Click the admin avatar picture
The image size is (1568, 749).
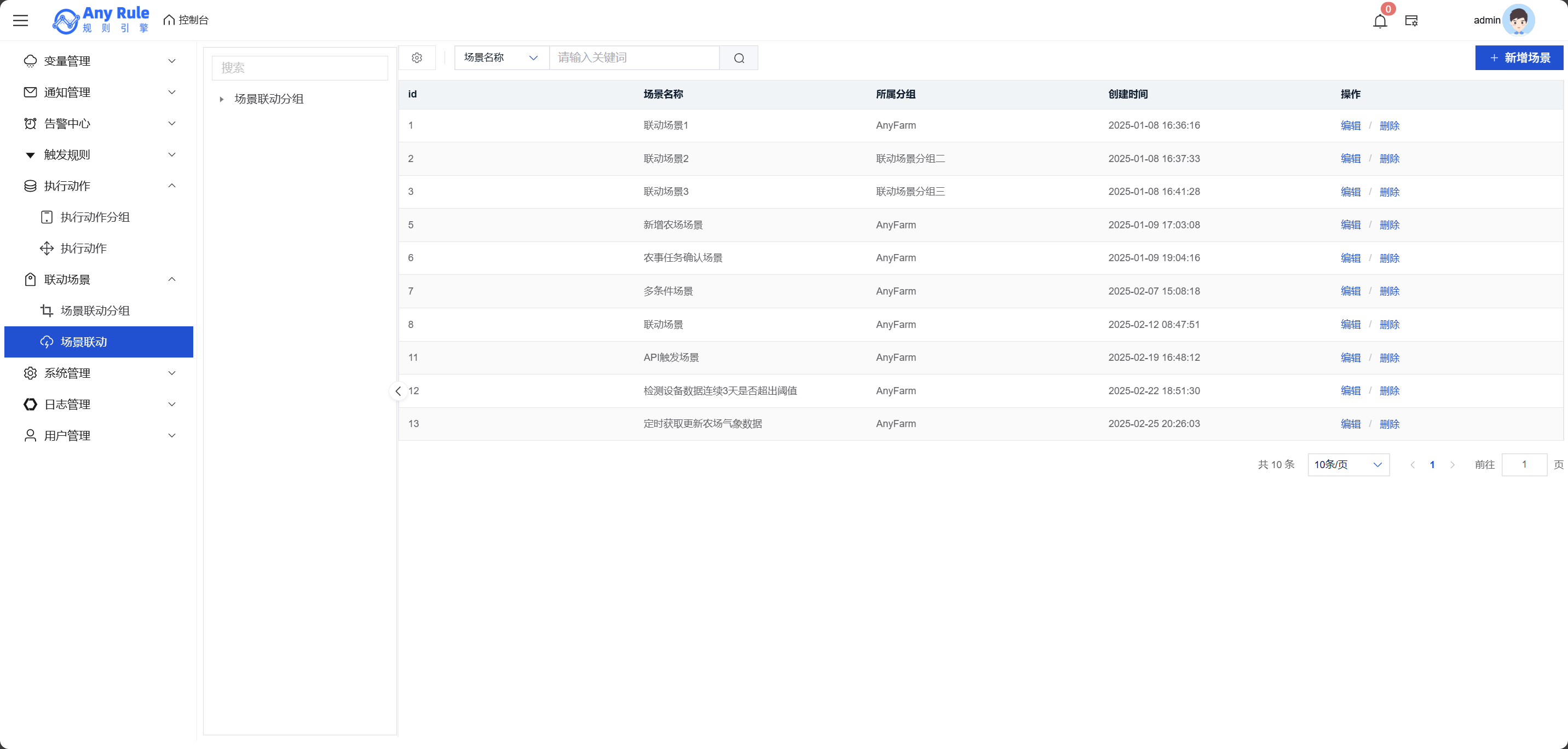(x=1518, y=20)
